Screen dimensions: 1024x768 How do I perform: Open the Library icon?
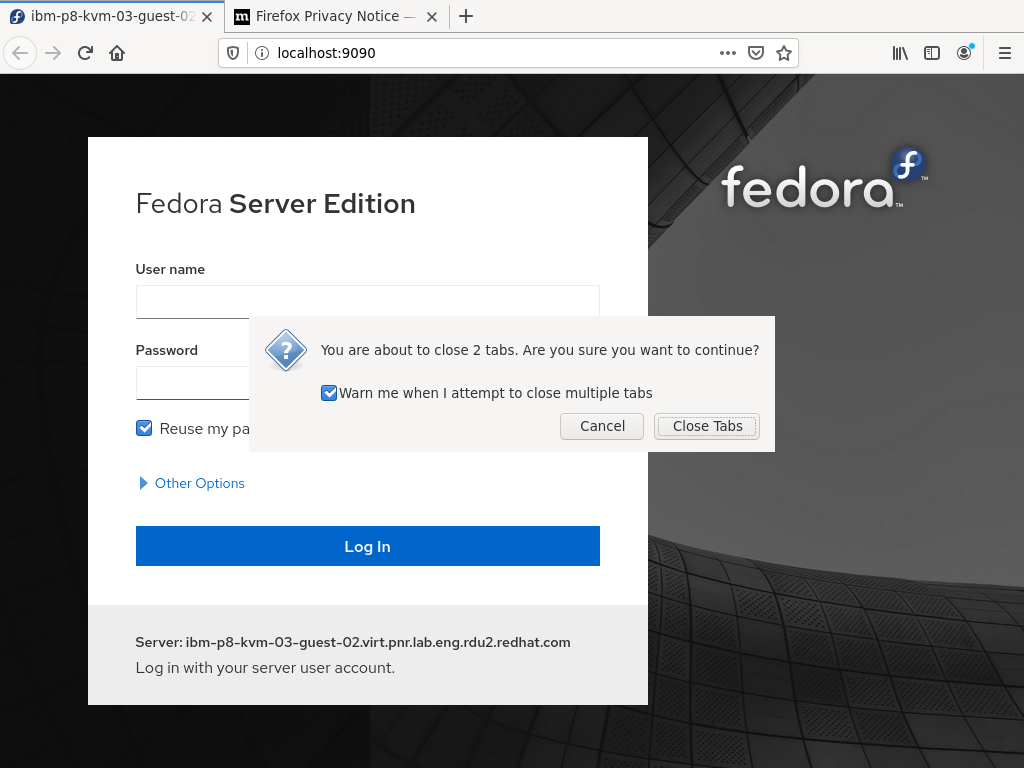point(900,53)
